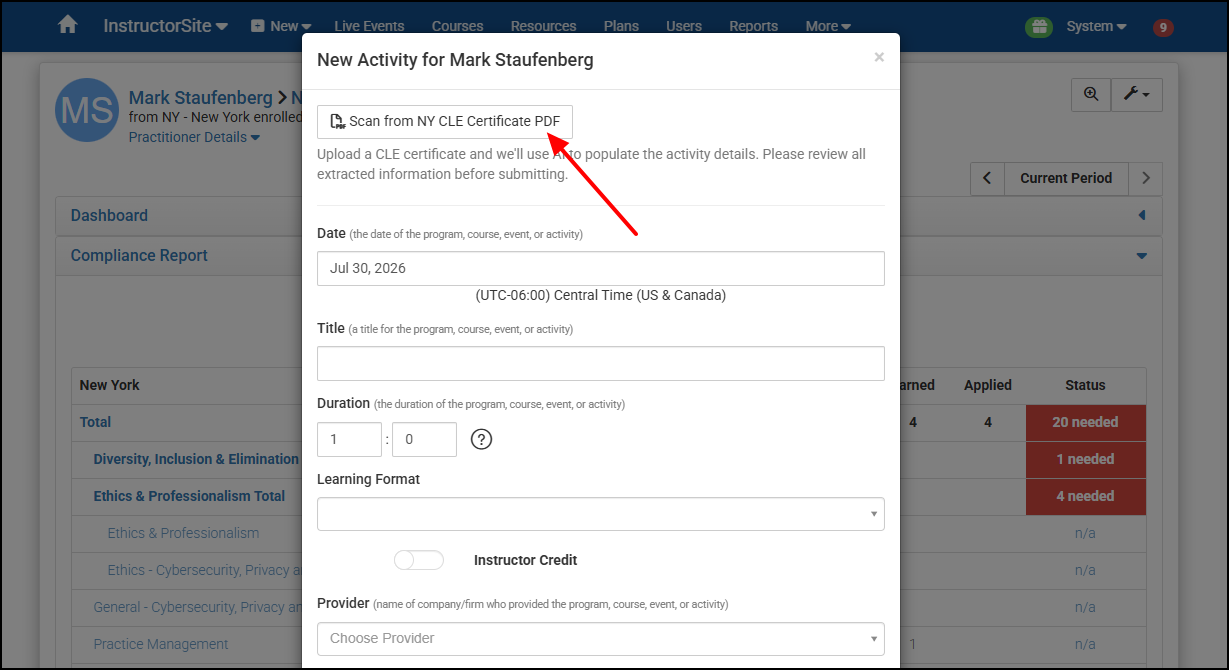Expand Practitioner Details

coord(194,137)
